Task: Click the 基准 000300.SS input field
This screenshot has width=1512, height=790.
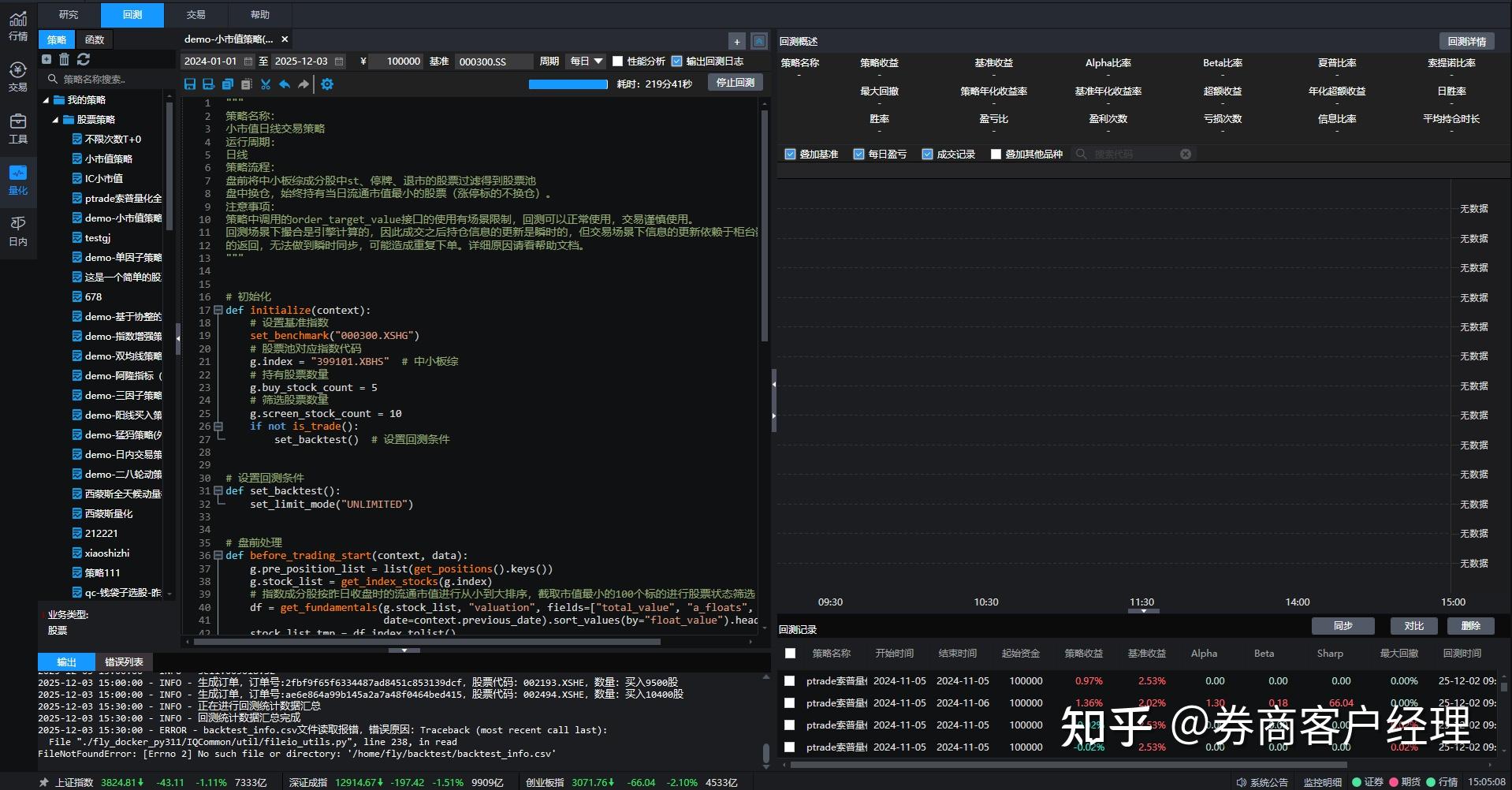Action: click(493, 61)
